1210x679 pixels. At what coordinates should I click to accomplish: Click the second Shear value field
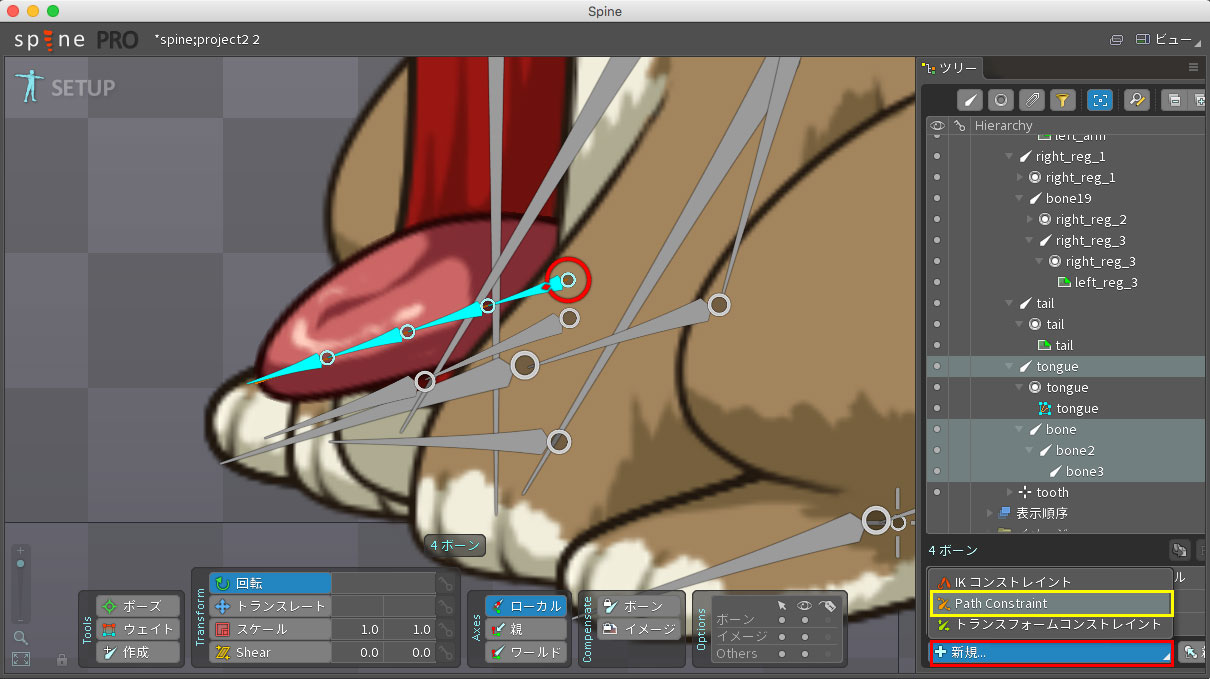(x=408, y=652)
